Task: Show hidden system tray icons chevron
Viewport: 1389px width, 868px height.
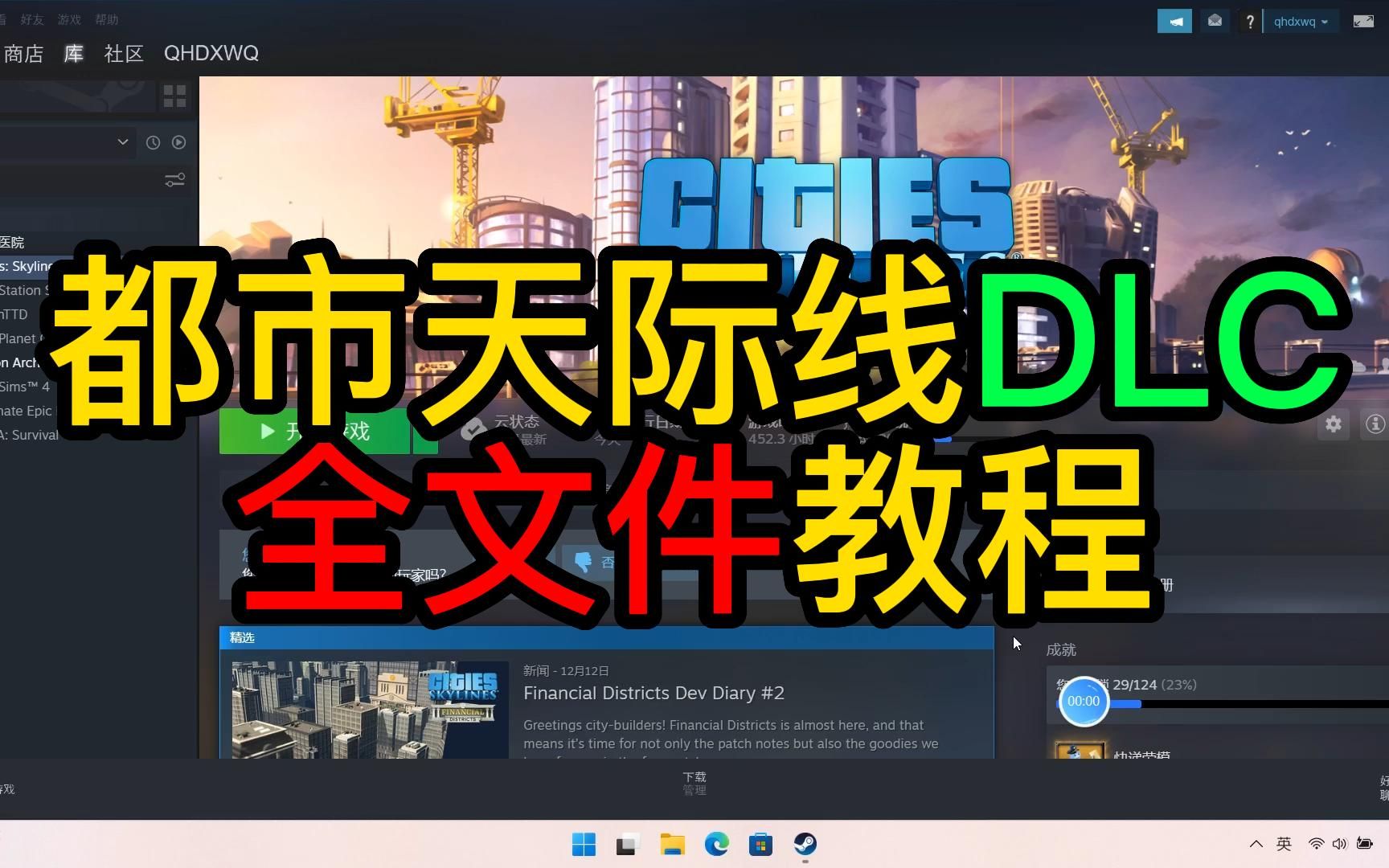Action: pyautogui.click(x=1256, y=844)
